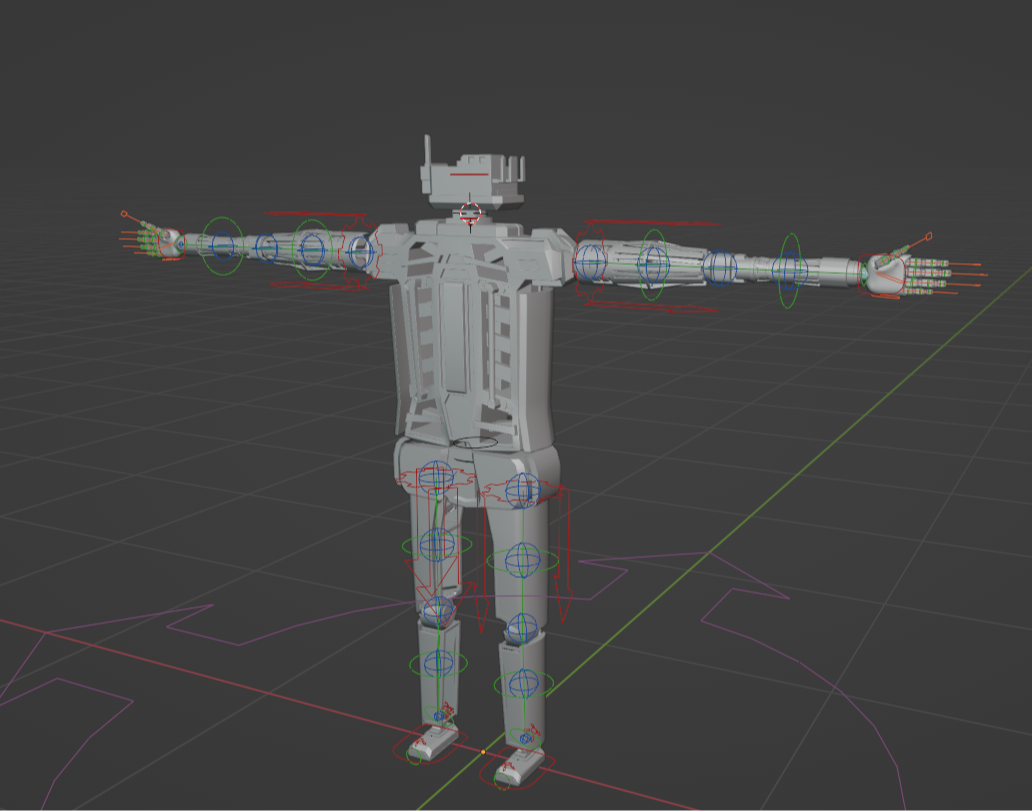Select the blue shoulder sphere on screen-right arm

pyautogui.click(x=590, y=262)
